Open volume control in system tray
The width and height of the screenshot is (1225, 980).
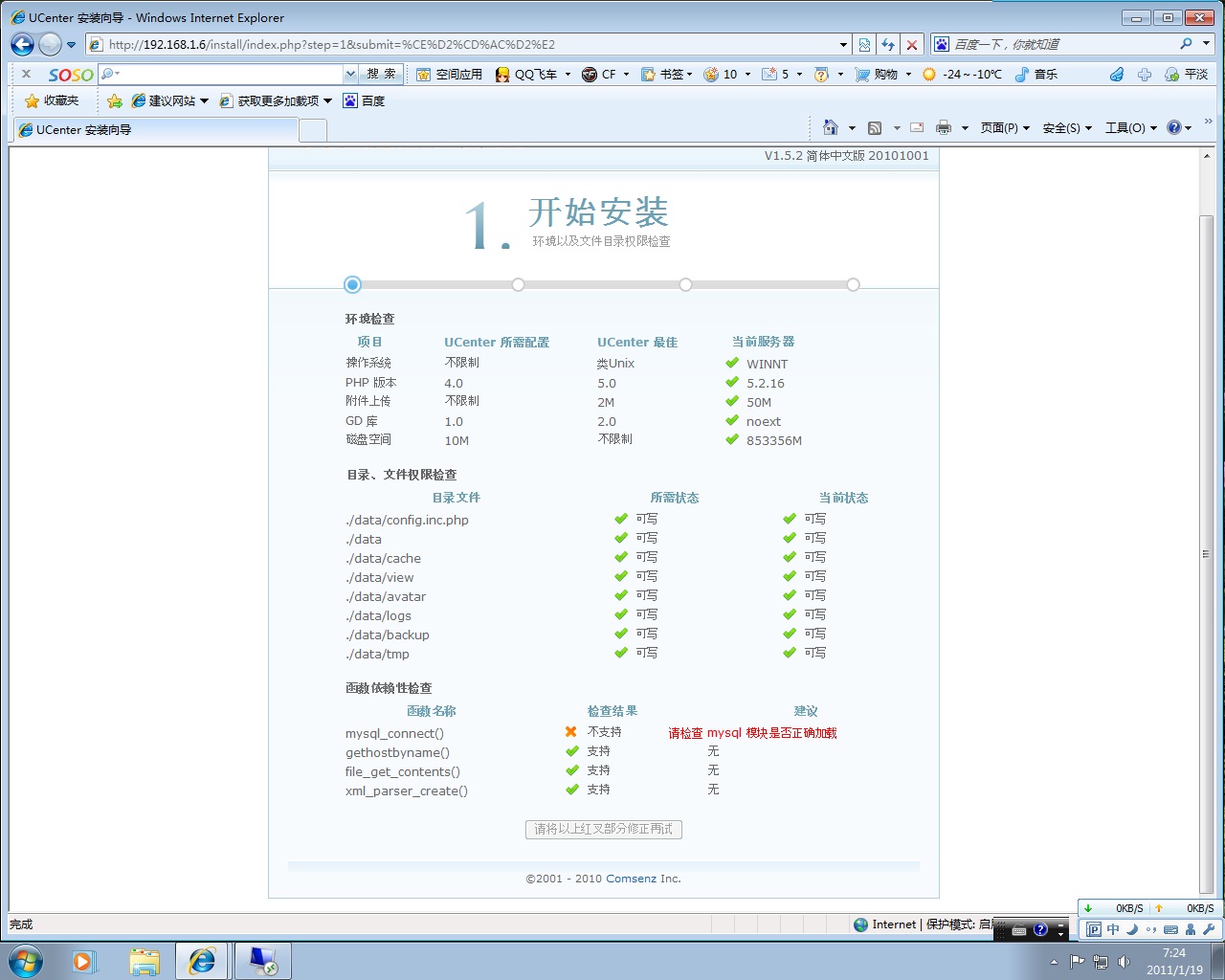[1124, 962]
